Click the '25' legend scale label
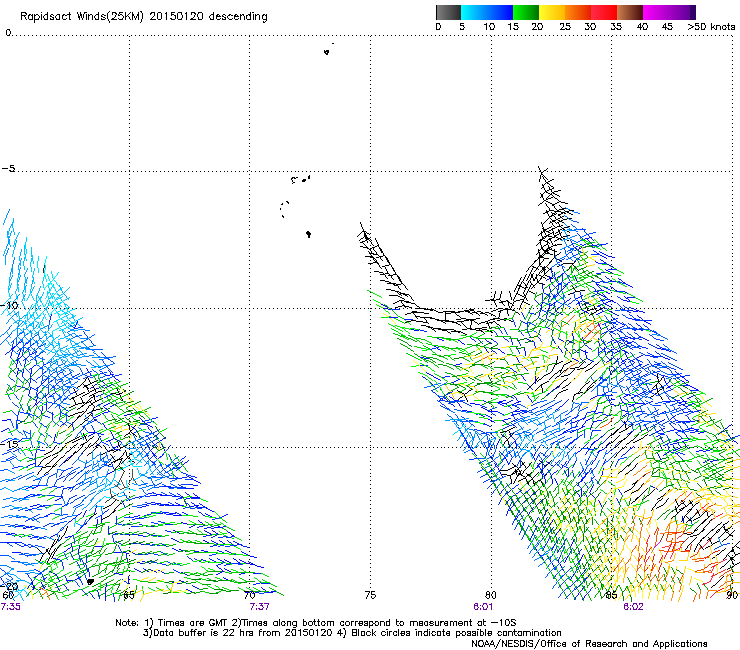The height and width of the screenshot is (650, 740). [x=565, y=27]
